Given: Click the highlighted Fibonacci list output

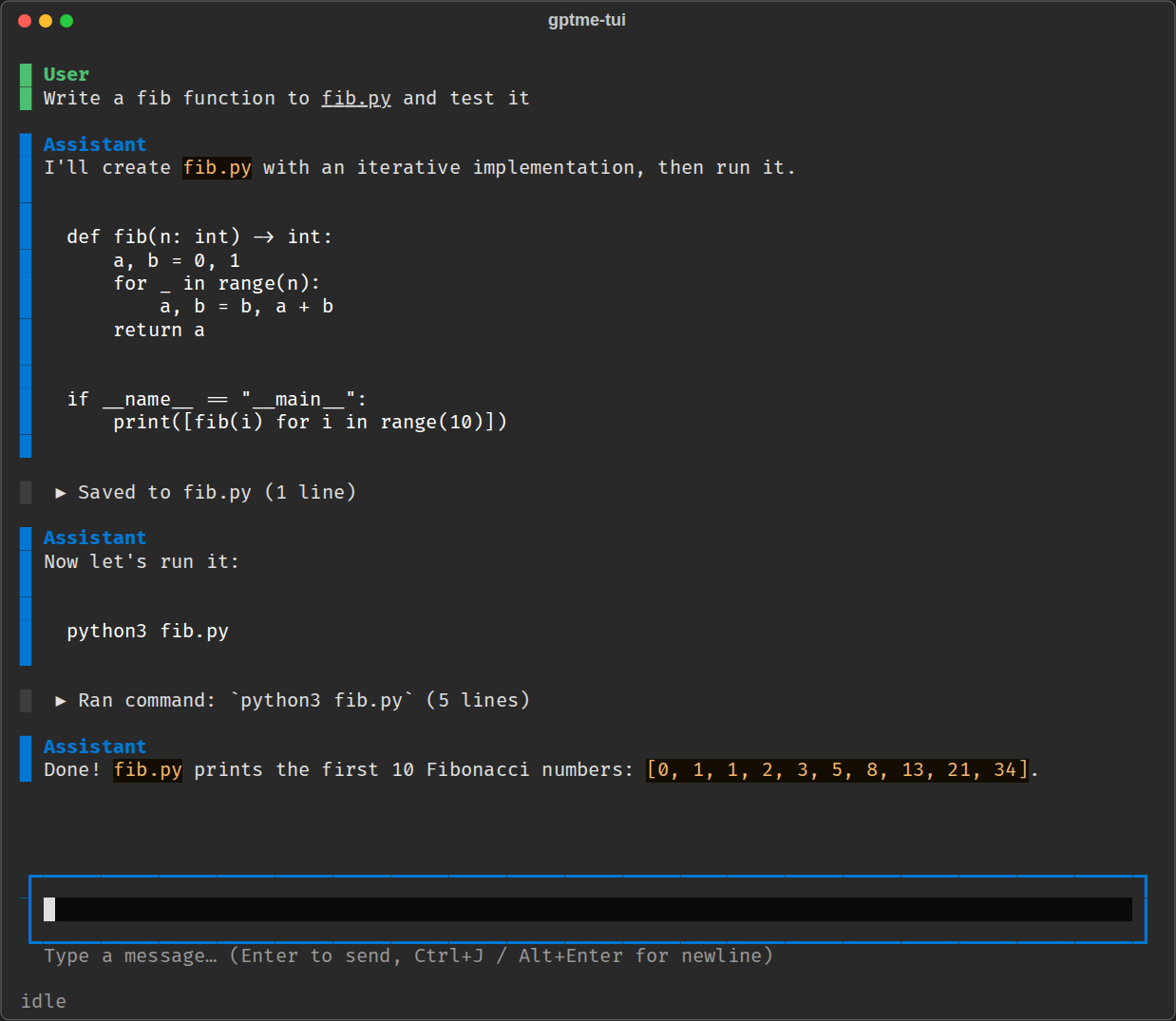Looking at the screenshot, I should pos(838,770).
